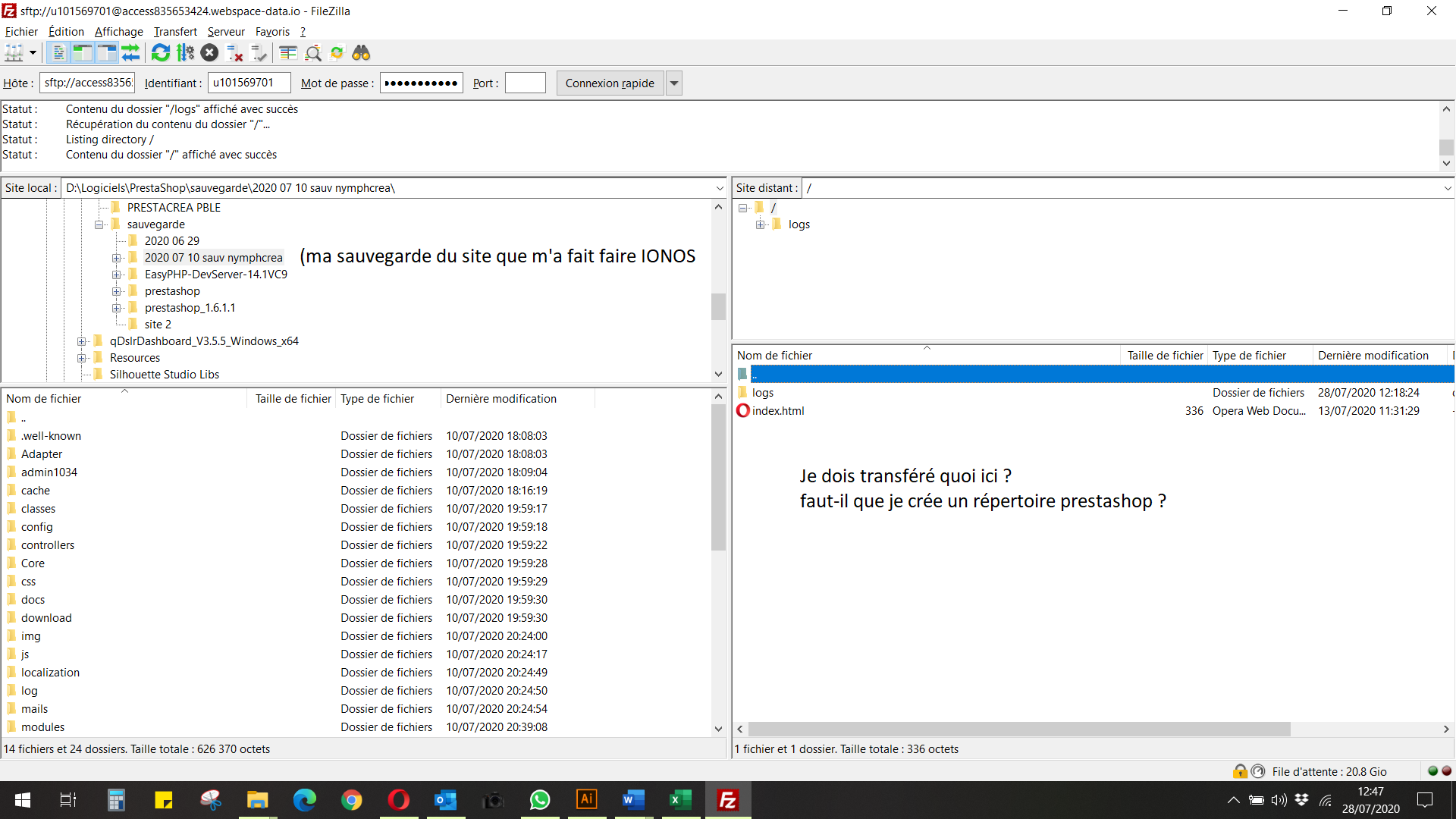Open Connexion rapide history dropdown arrow

coord(673,83)
